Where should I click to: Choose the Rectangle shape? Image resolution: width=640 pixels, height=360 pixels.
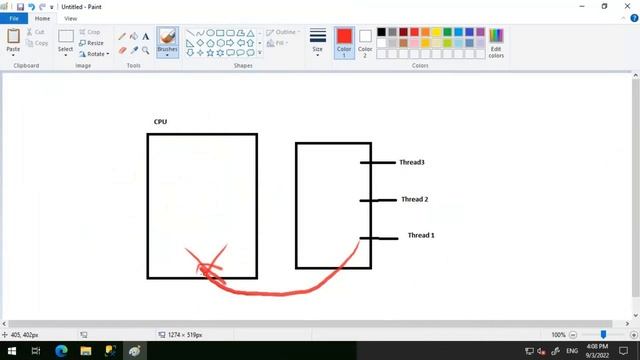click(220, 33)
